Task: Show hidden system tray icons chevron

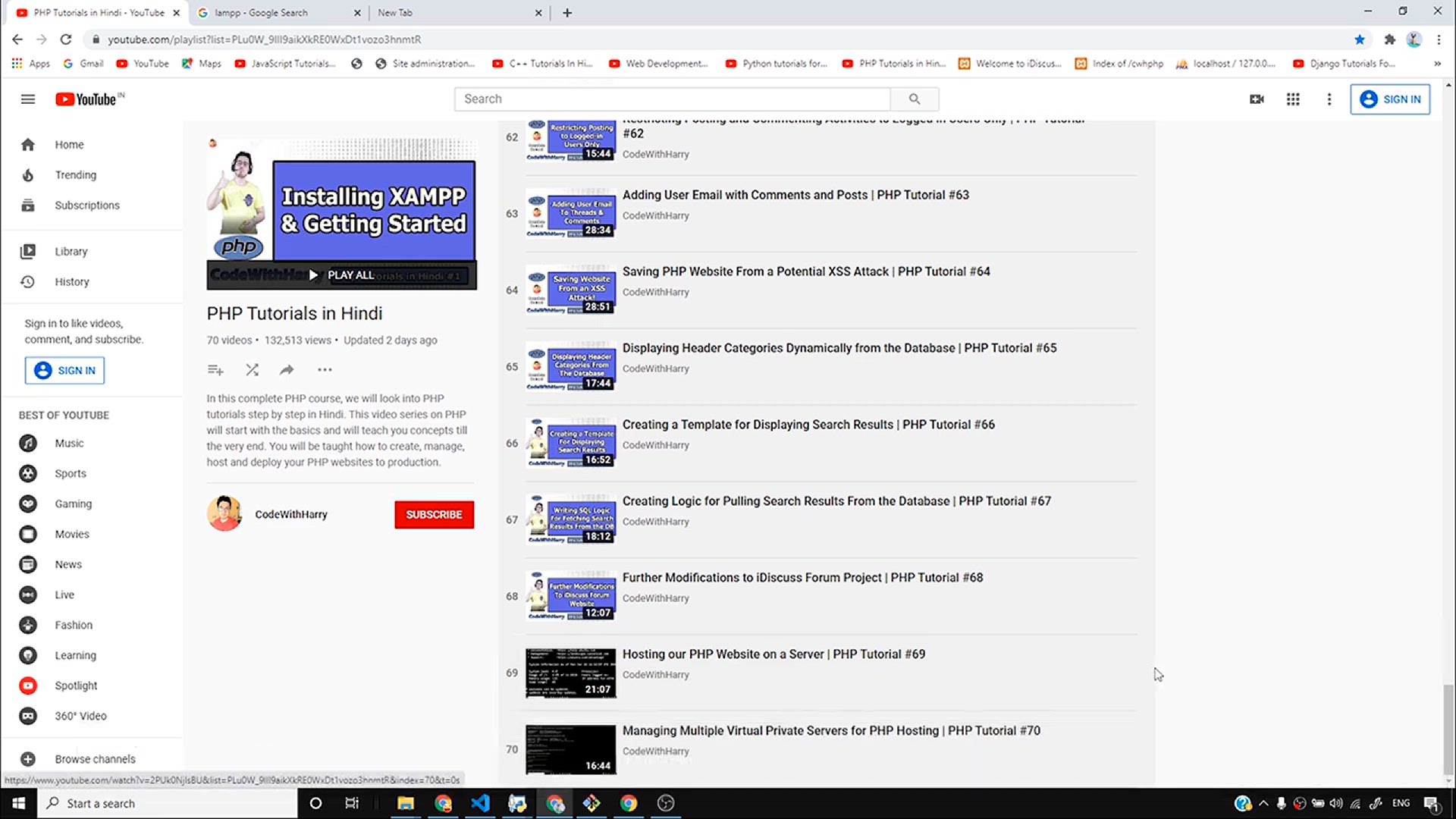Action: pos(1263,803)
